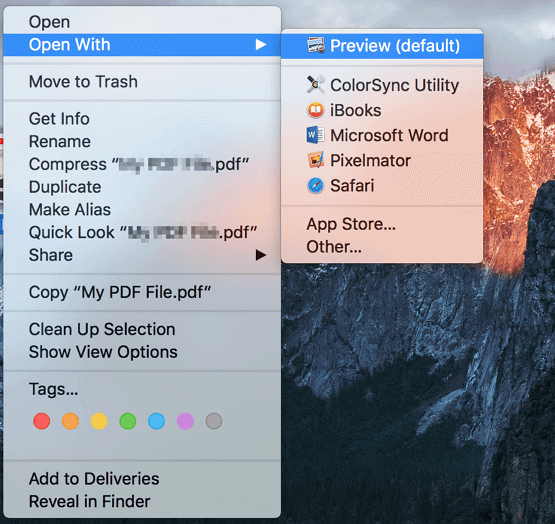Click the Preview app icon in submenu
This screenshot has width=555, height=524.
pyautogui.click(x=316, y=45)
